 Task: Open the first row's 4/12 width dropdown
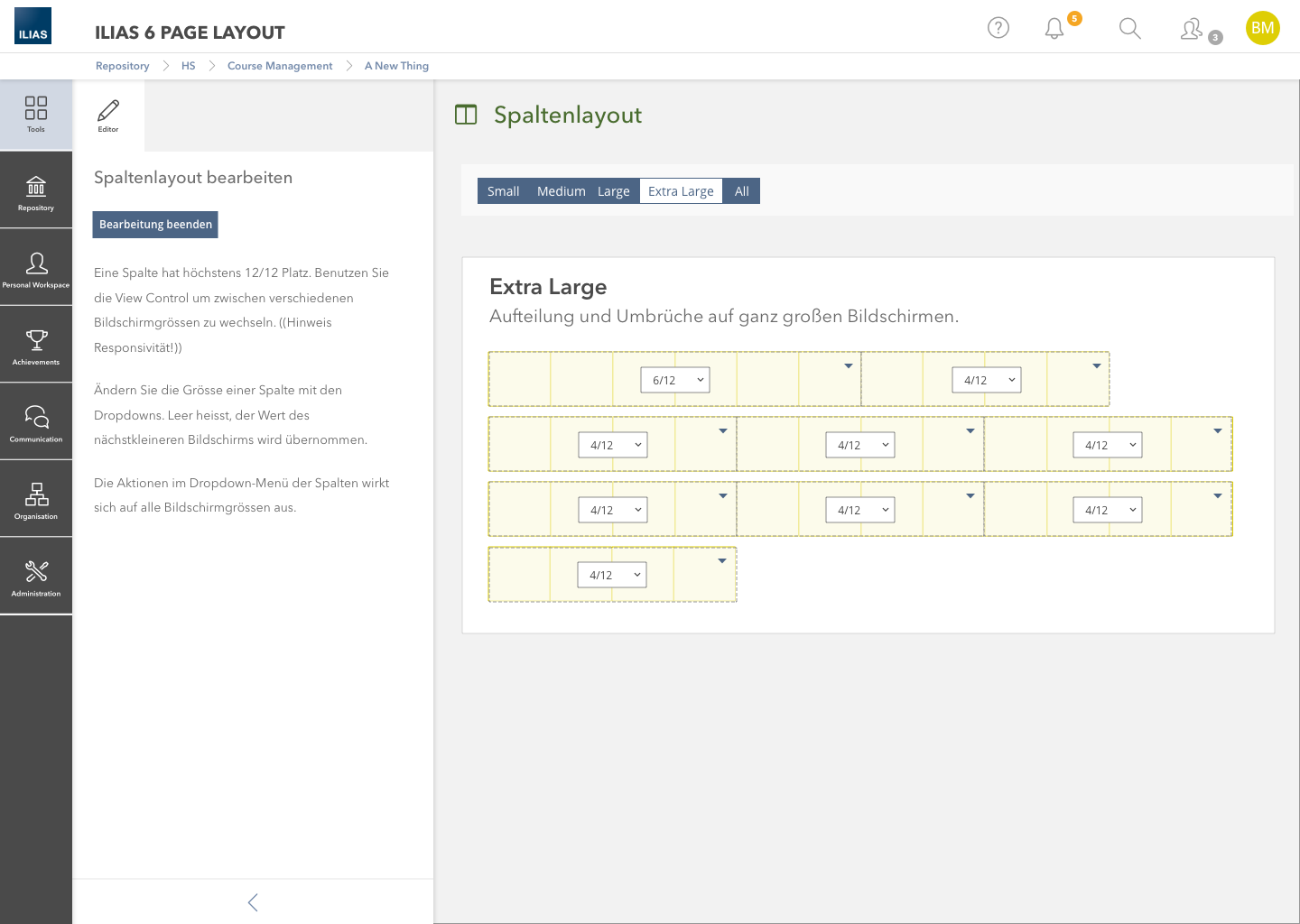tap(986, 380)
